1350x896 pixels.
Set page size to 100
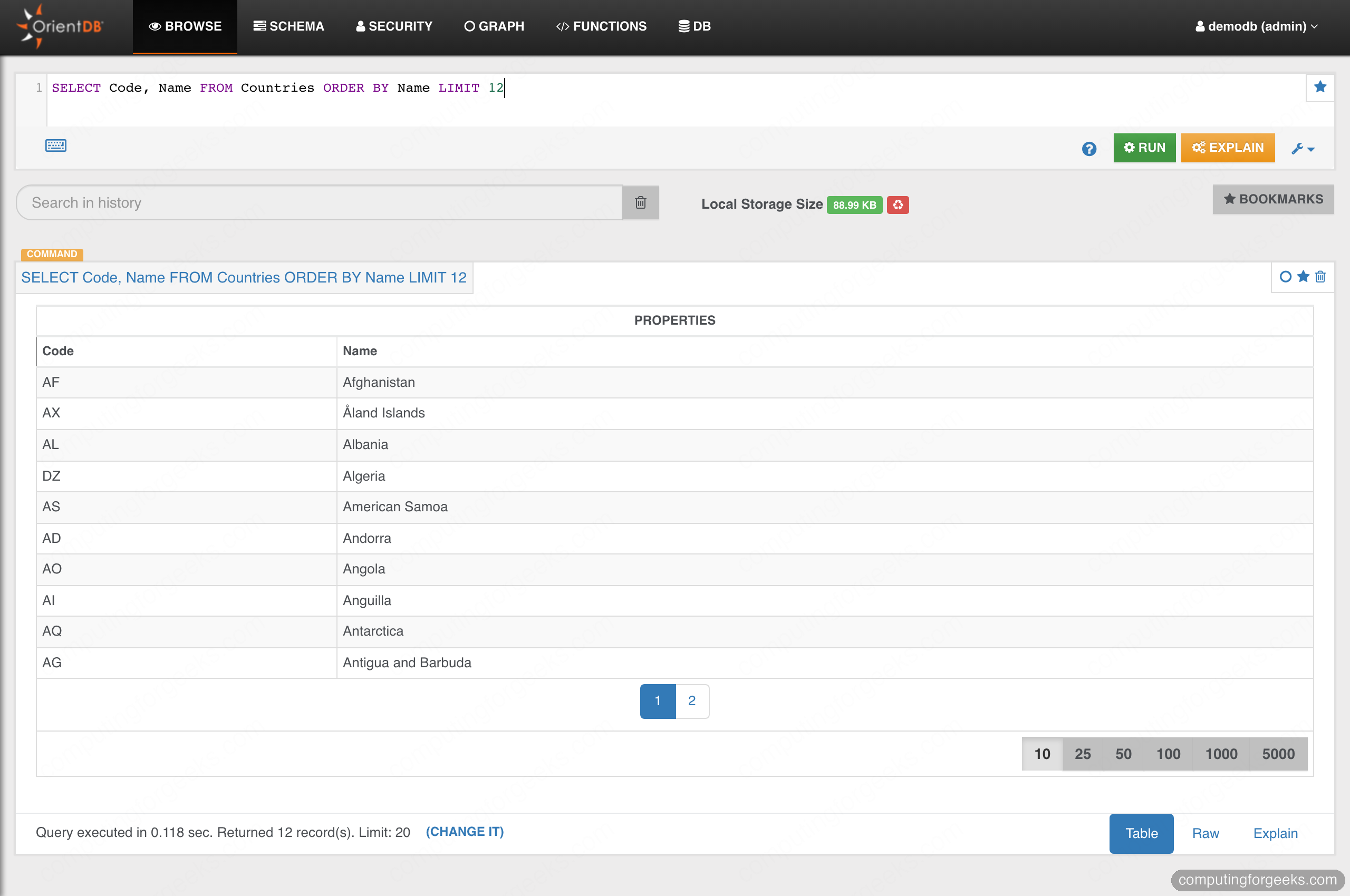point(1168,754)
